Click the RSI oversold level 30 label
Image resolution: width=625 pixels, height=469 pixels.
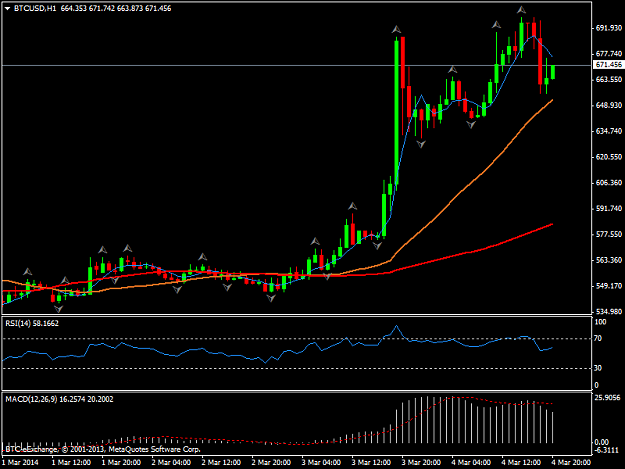pos(598,368)
